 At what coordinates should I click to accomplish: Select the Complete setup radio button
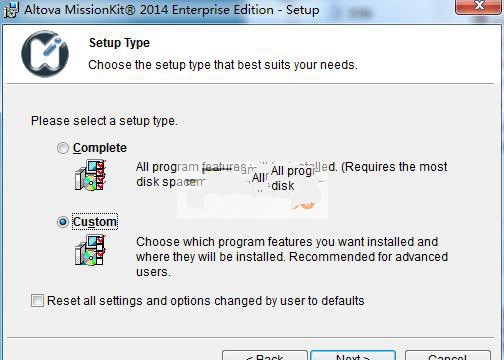pyautogui.click(x=63, y=148)
